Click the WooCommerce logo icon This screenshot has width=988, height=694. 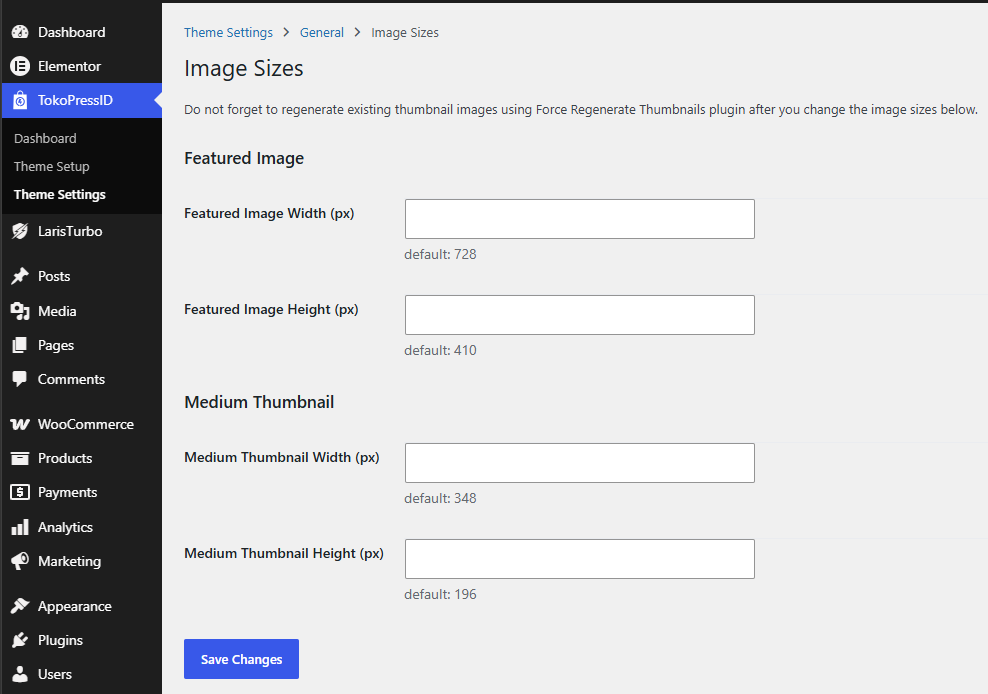(20, 424)
